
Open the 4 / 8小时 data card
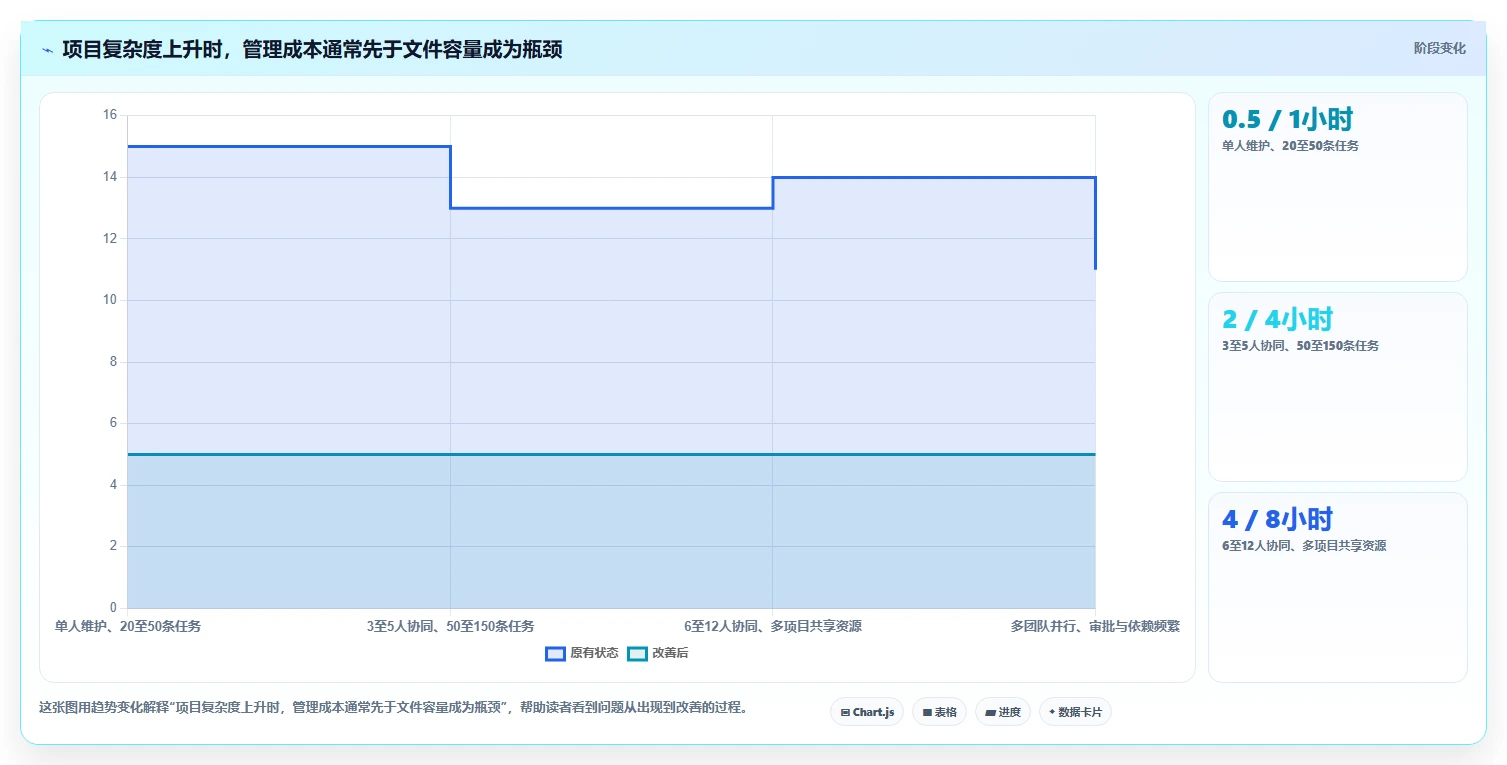pos(1338,587)
